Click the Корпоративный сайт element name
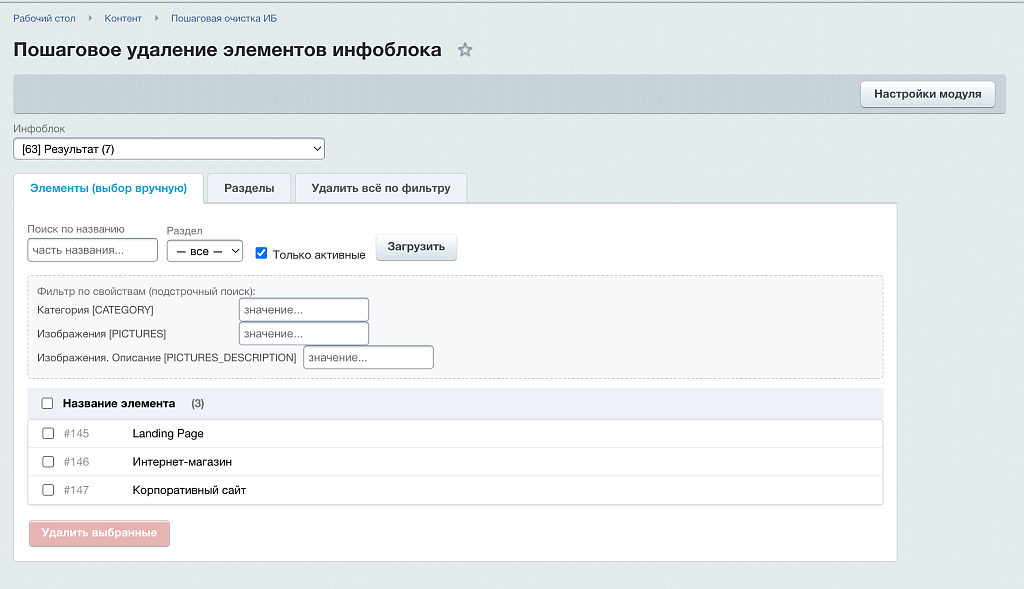Screen dimensions: 1024x589 click(x=189, y=490)
